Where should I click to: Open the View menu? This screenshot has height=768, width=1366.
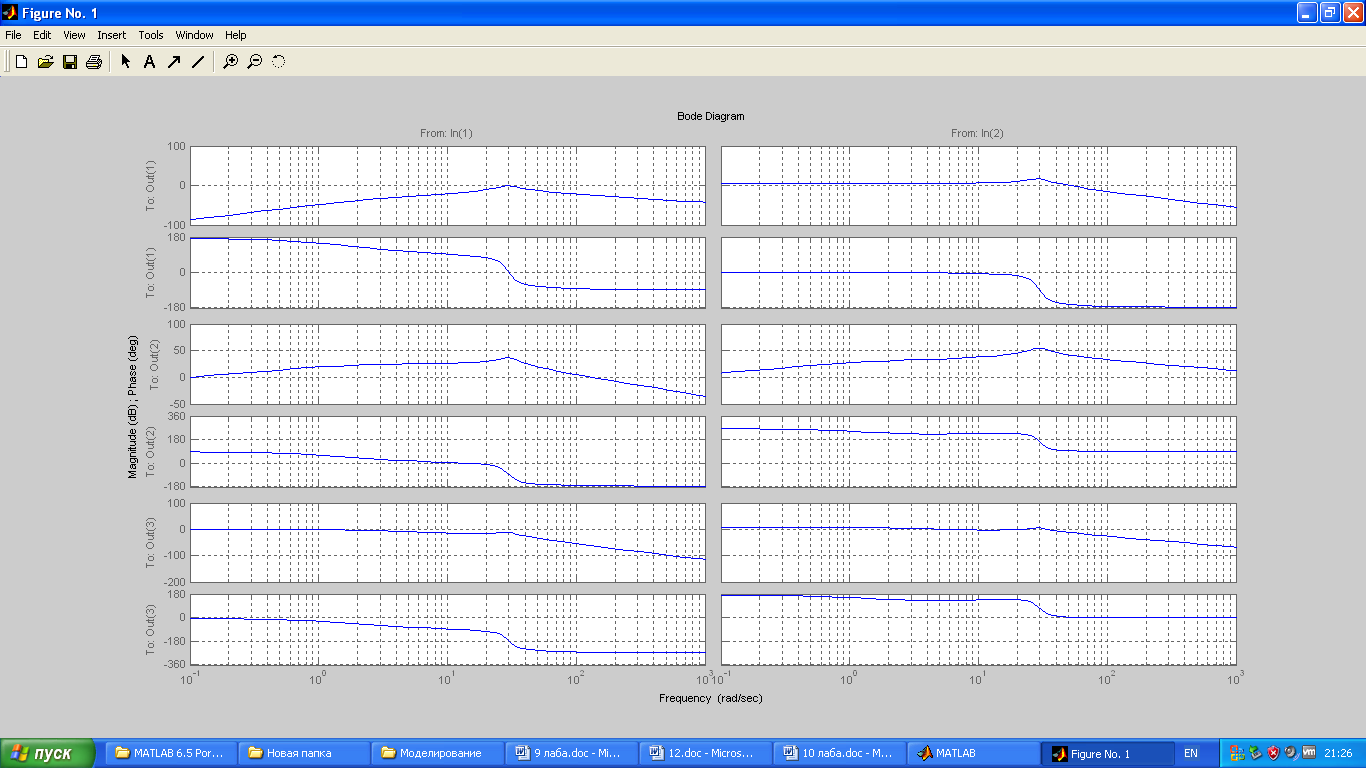click(74, 35)
